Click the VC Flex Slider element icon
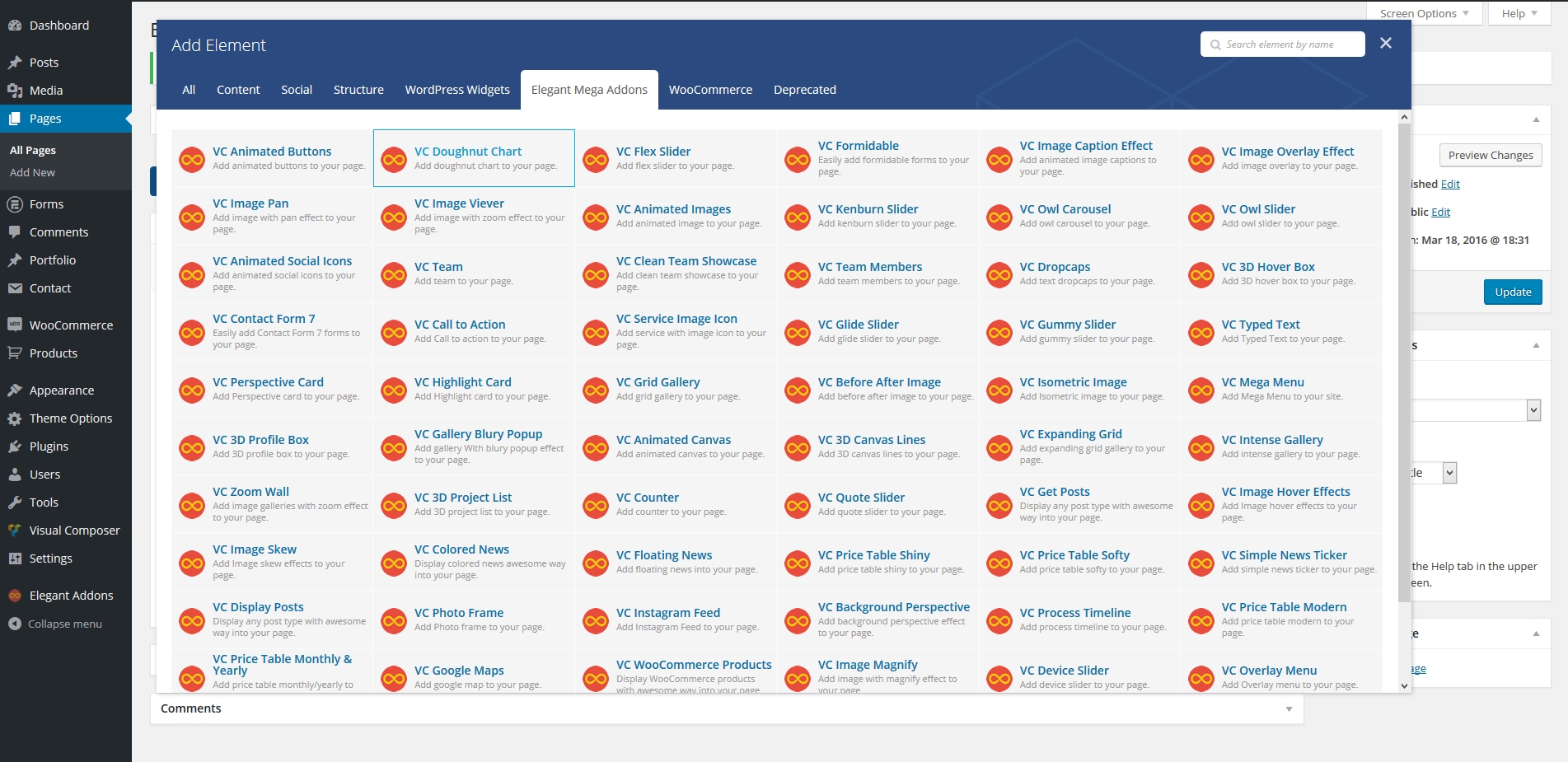Viewport: 1568px width, 762px height. click(x=596, y=159)
